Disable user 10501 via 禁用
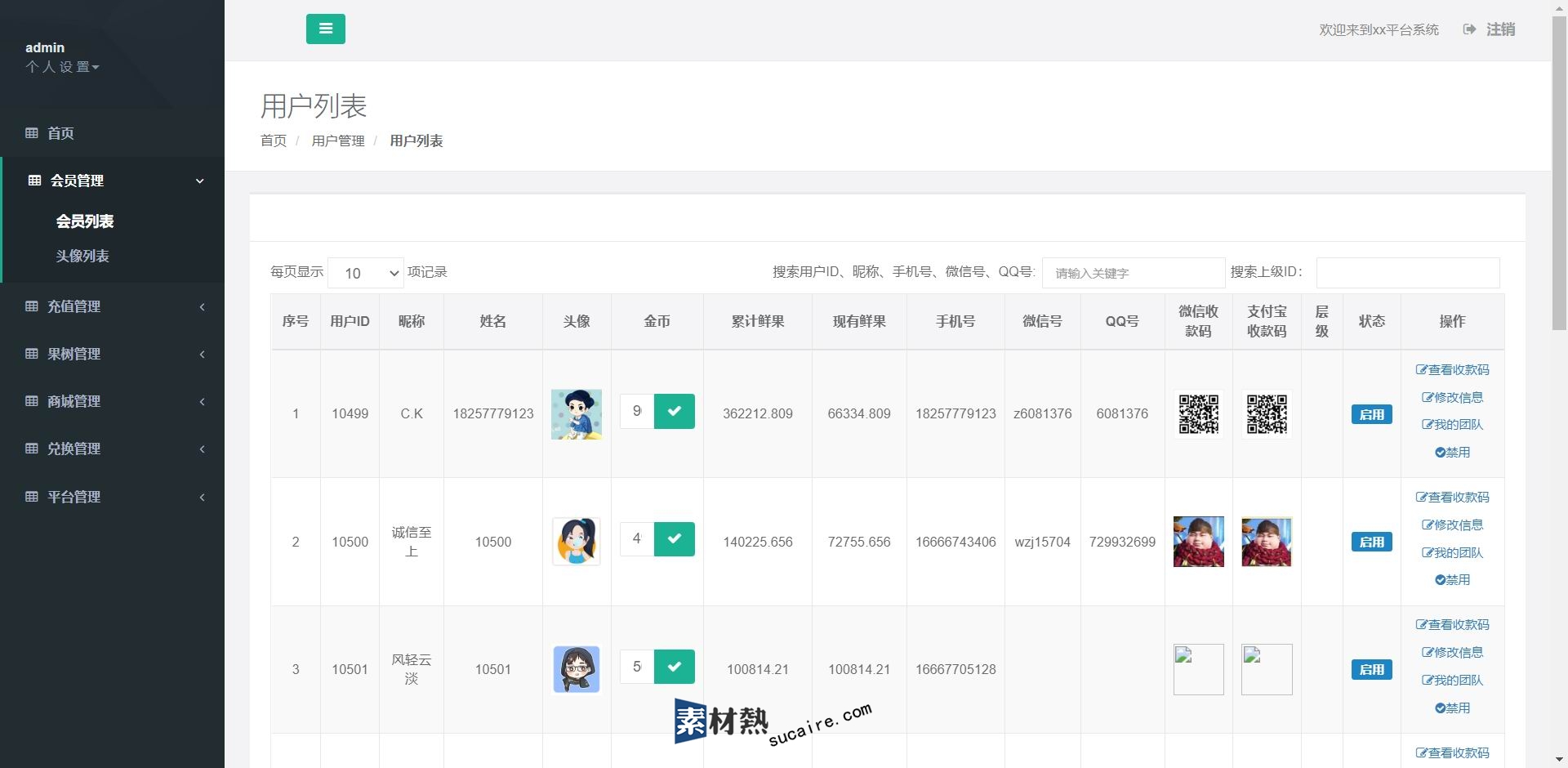Screen dimensions: 1568x768 click(x=1452, y=708)
